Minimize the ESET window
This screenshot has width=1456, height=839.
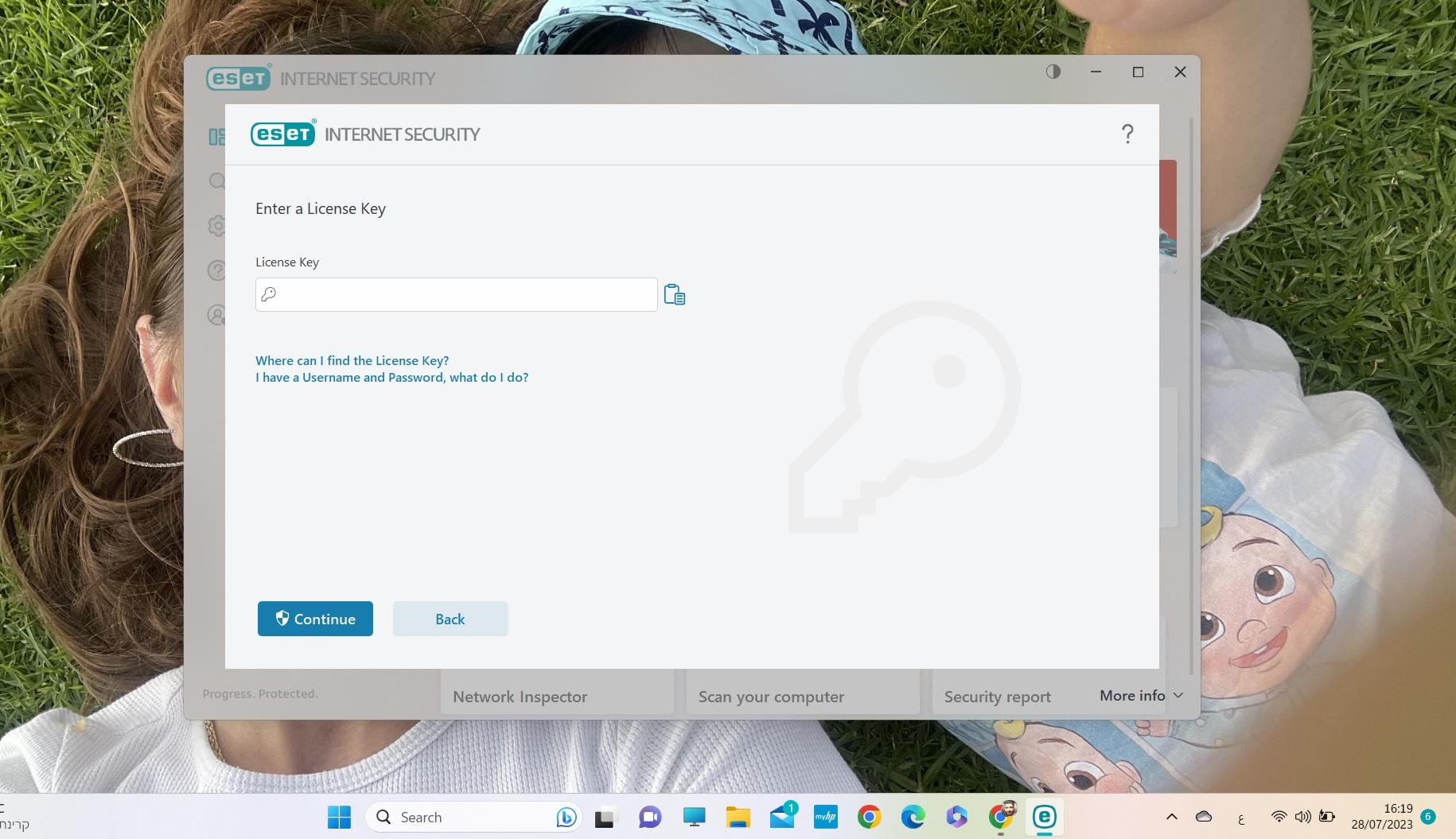pyautogui.click(x=1096, y=72)
